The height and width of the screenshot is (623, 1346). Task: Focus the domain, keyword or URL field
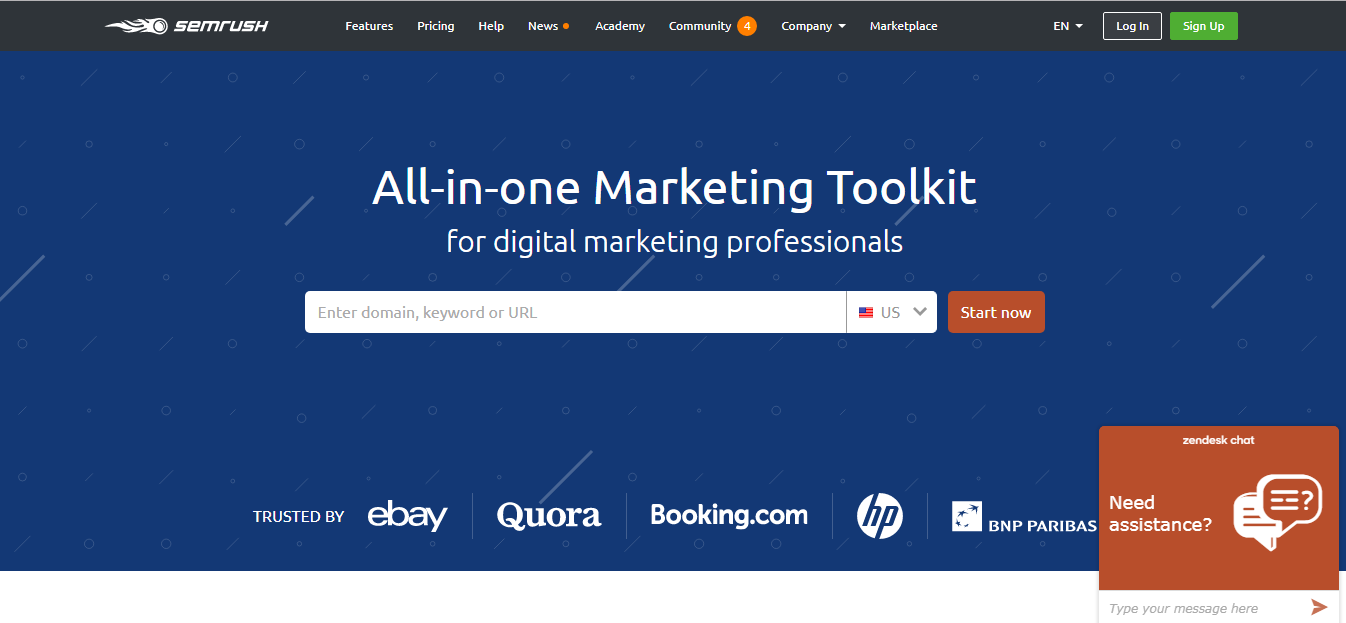[x=575, y=312]
